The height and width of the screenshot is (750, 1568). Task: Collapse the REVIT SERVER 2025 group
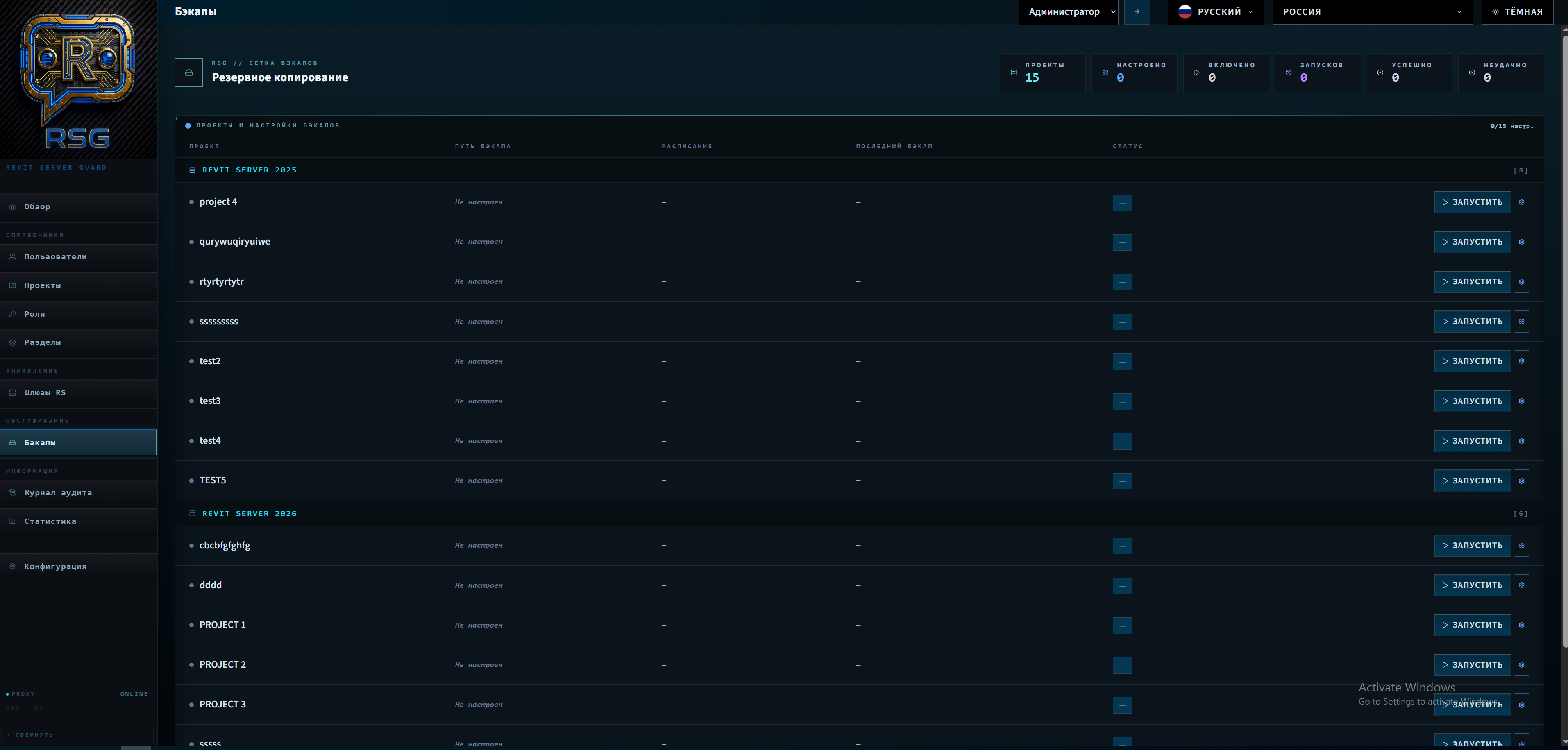point(250,170)
